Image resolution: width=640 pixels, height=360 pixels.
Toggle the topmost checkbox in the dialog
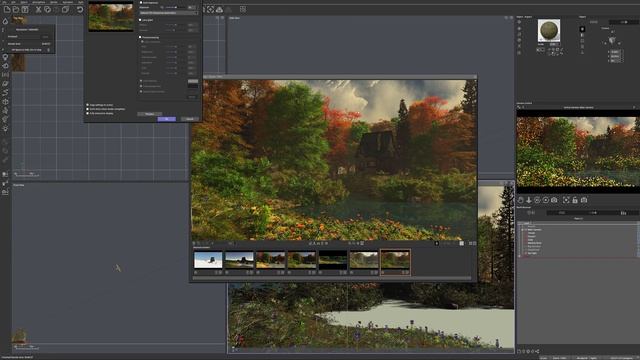tap(140, 2)
